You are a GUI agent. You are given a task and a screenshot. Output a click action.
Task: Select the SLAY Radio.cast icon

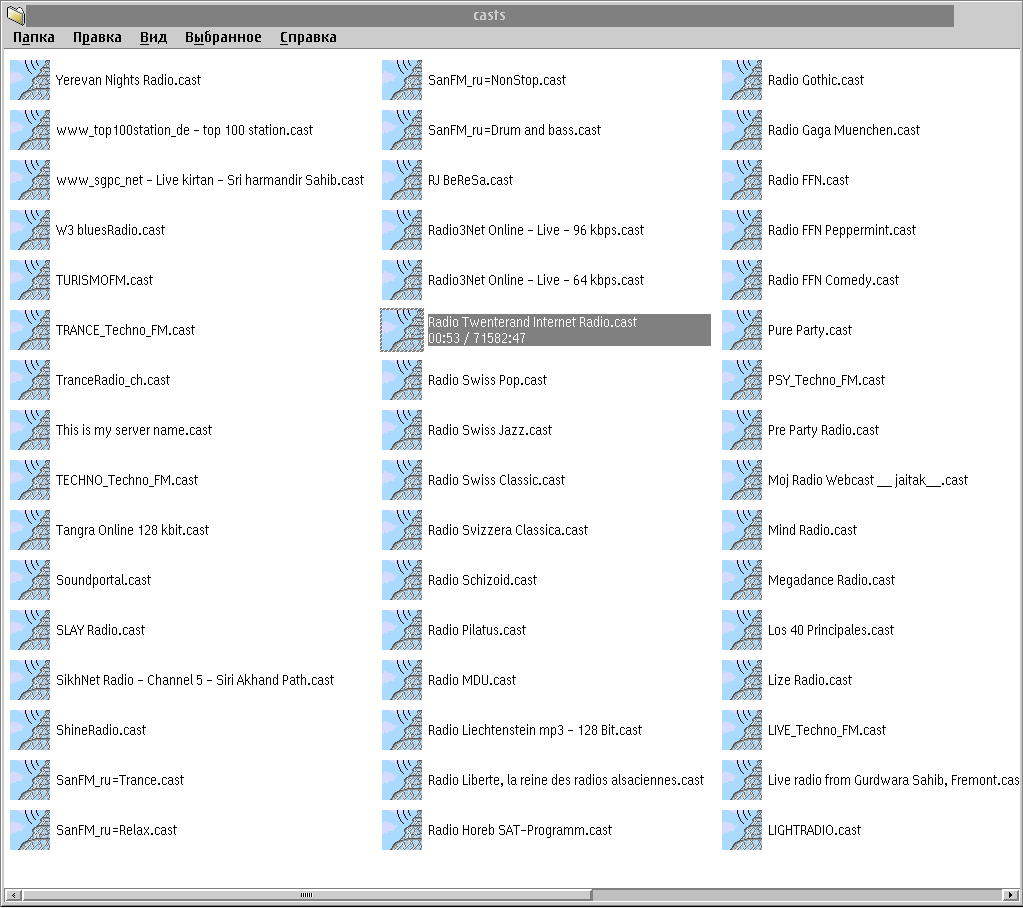pos(30,630)
